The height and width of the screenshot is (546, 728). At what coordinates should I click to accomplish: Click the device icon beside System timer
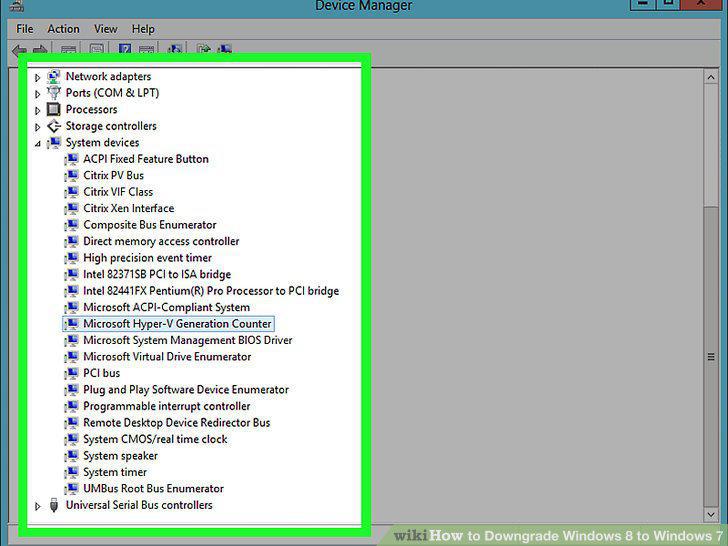pos(72,472)
